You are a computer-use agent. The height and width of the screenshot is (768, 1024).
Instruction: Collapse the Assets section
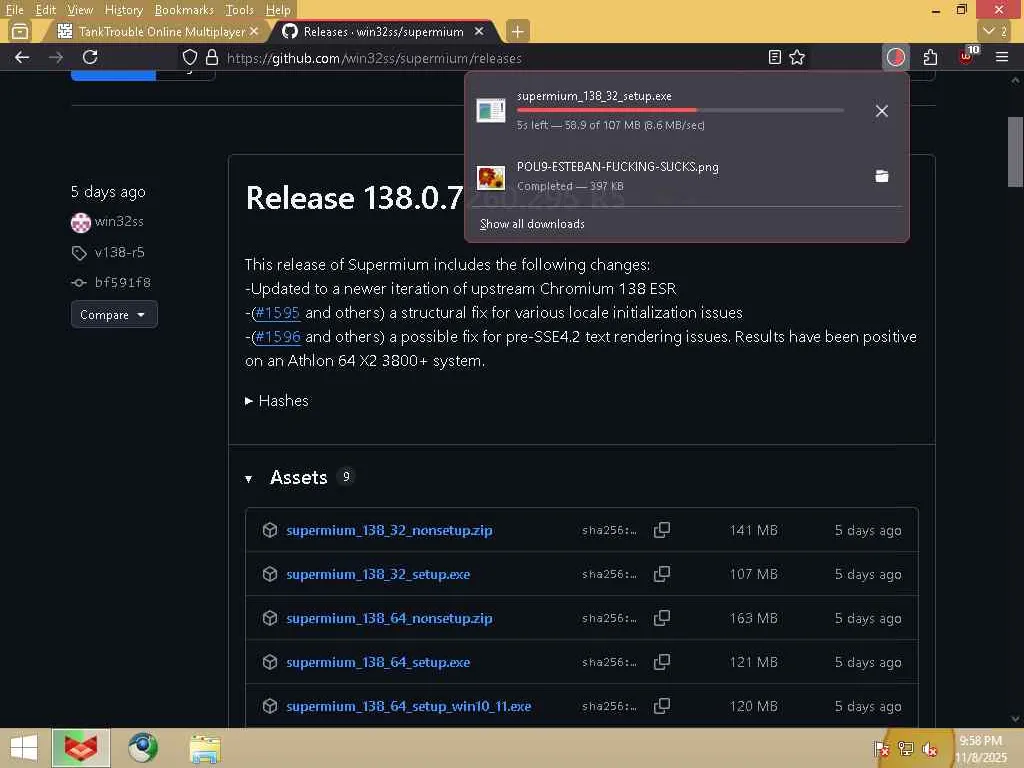click(x=248, y=478)
